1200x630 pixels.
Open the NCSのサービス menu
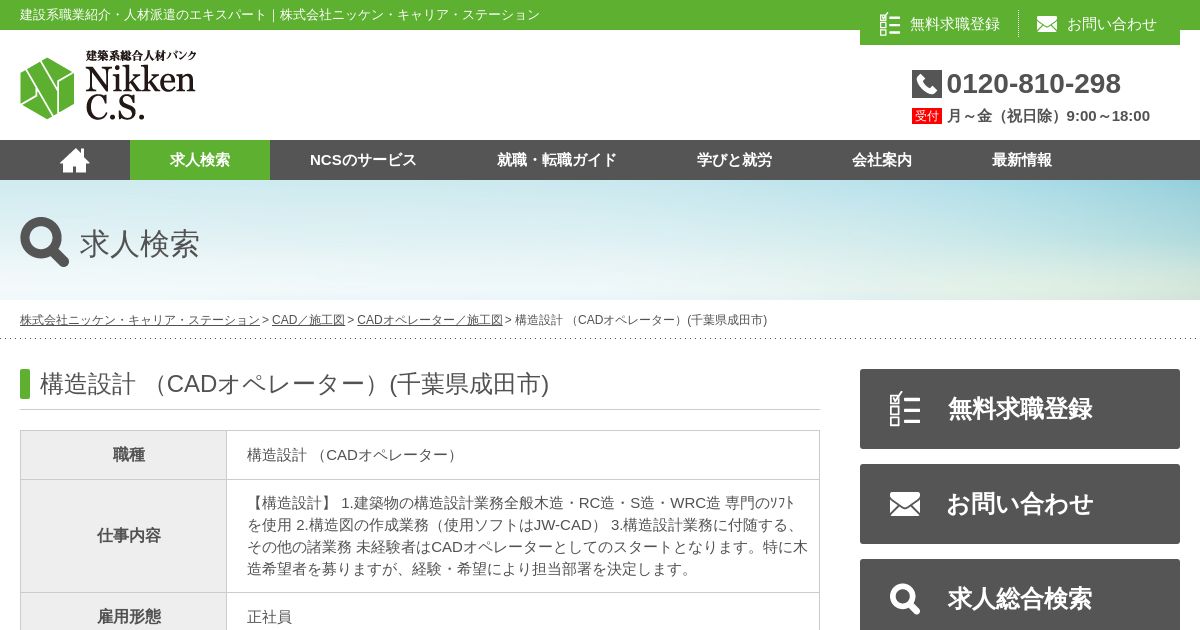click(363, 160)
